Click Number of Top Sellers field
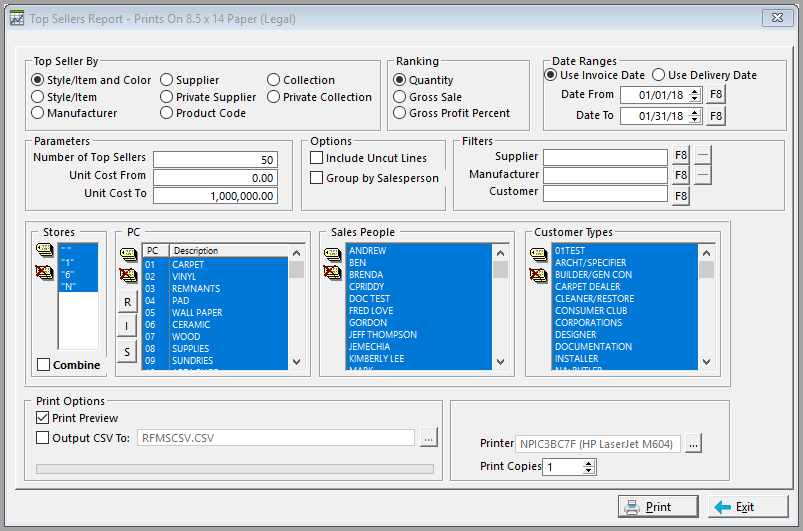The height and width of the screenshot is (531, 803). tap(216, 159)
